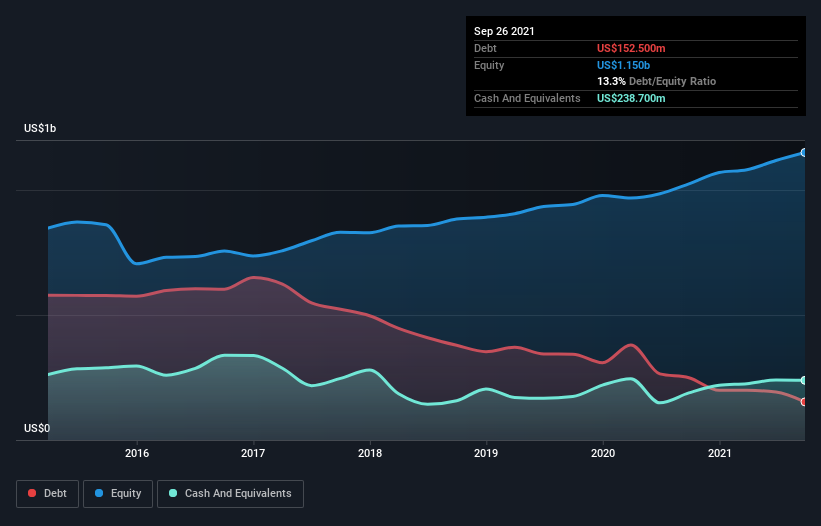This screenshot has height=526, width=821.
Task: Click the 2020 x-axis label
Action: click(603, 453)
